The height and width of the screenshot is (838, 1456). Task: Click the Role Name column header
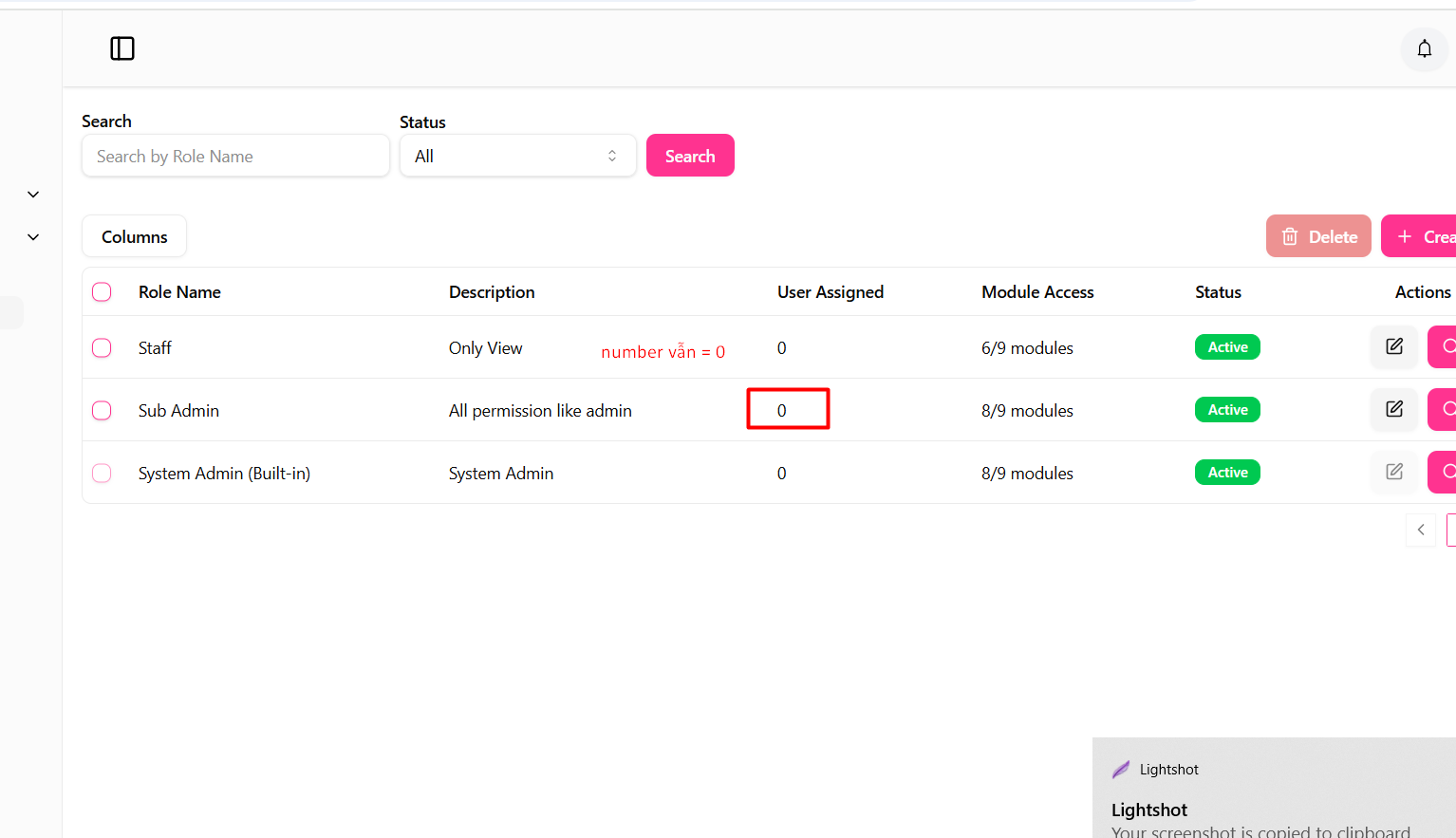[179, 292]
